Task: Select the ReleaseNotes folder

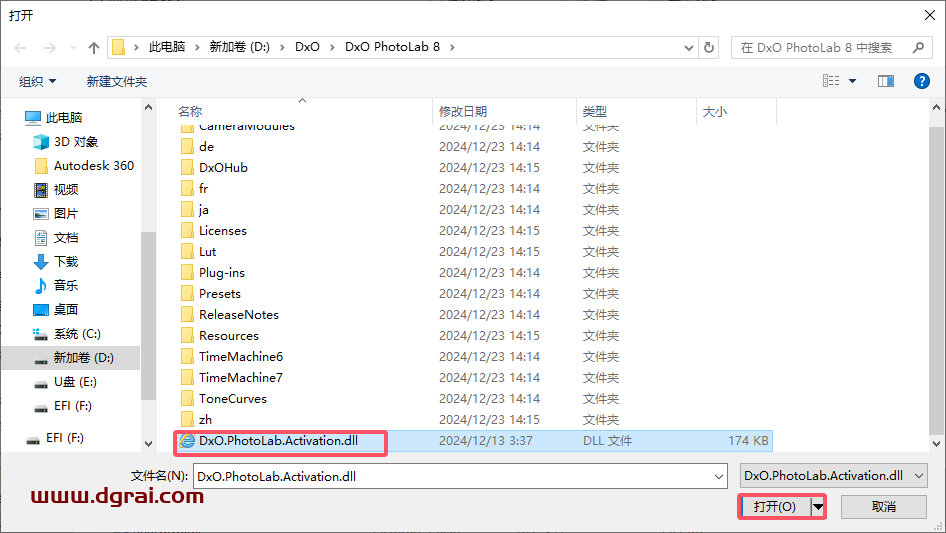Action: 239,314
